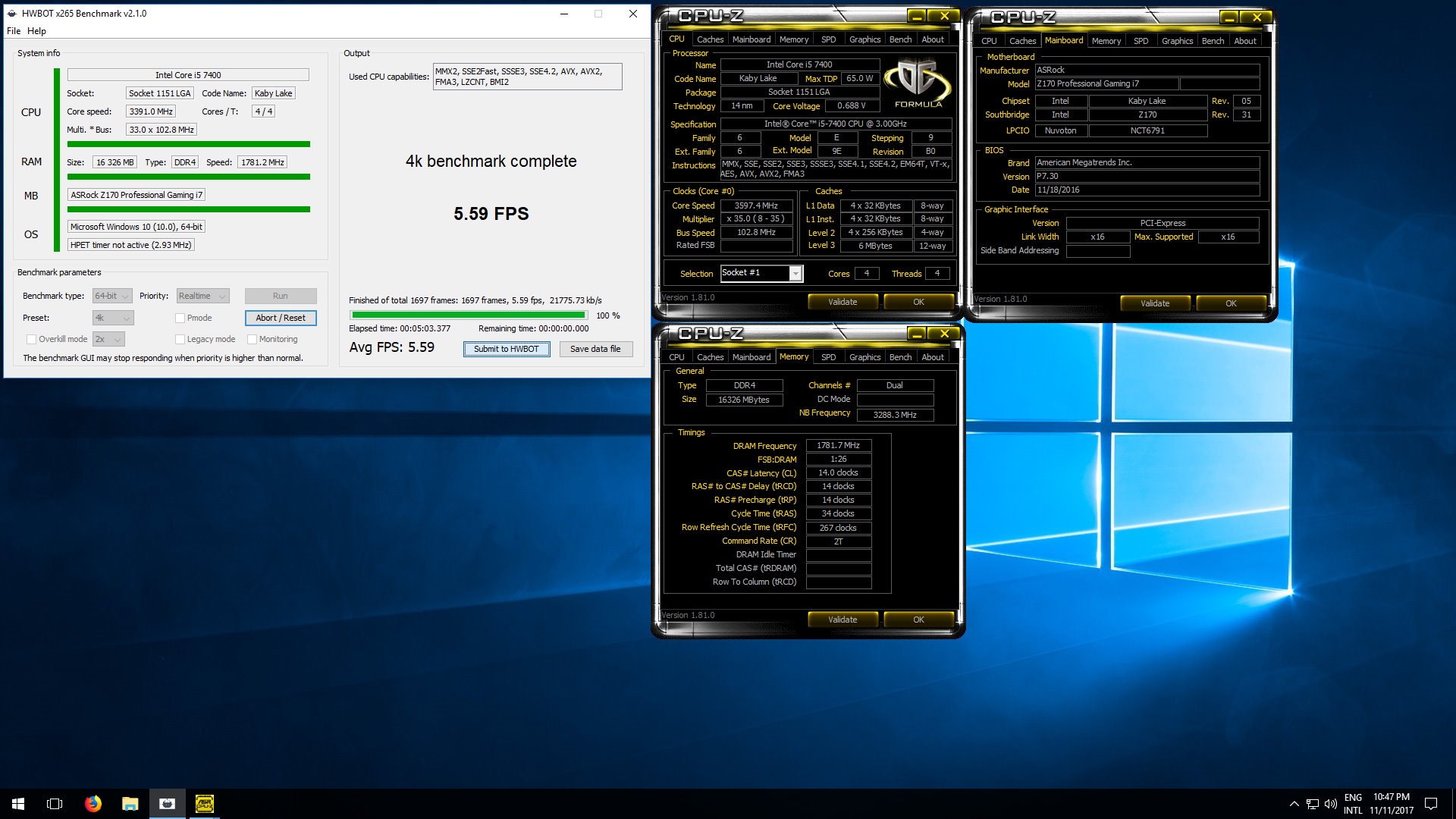Open the Action Center notifications icon
The width and height of the screenshot is (1456, 819).
(x=1431, y=804)
